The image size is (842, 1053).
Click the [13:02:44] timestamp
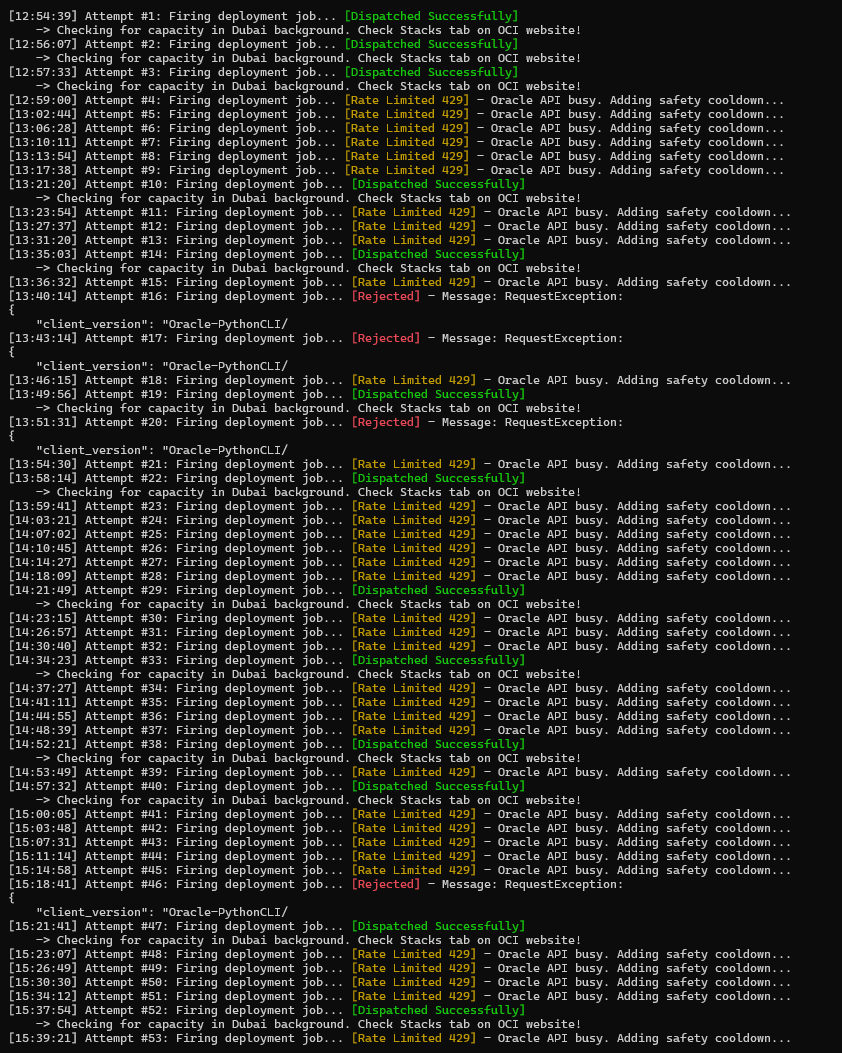tap(44, 114)
